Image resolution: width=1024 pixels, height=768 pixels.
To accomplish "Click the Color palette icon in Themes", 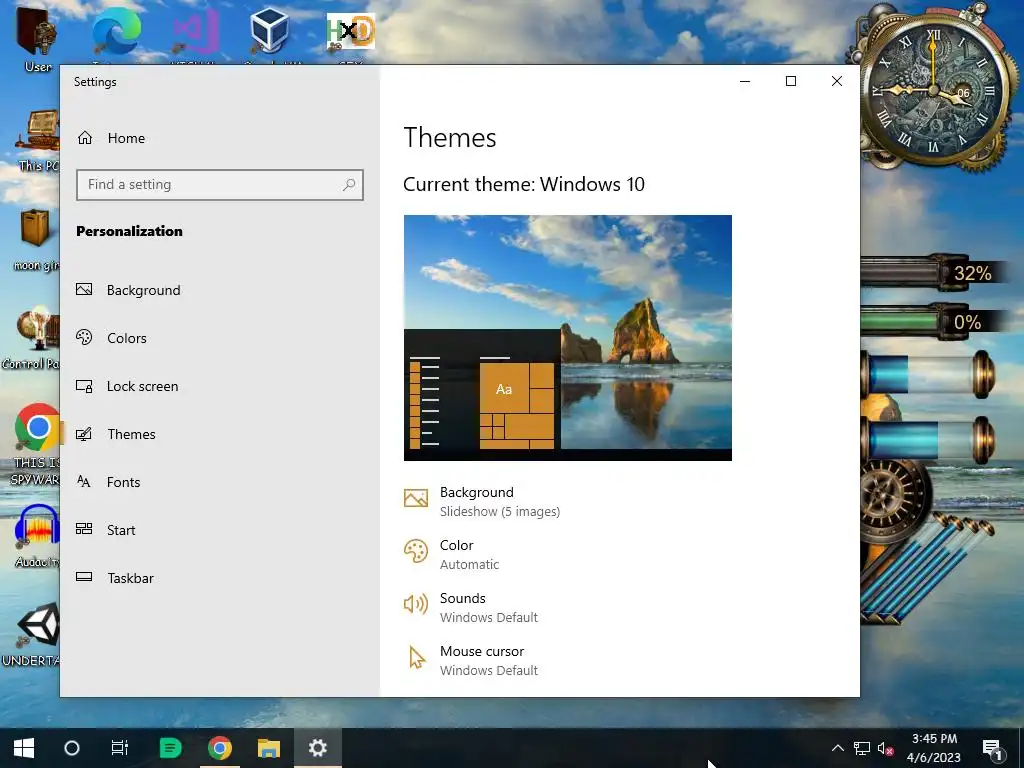I will click(416, 551).
